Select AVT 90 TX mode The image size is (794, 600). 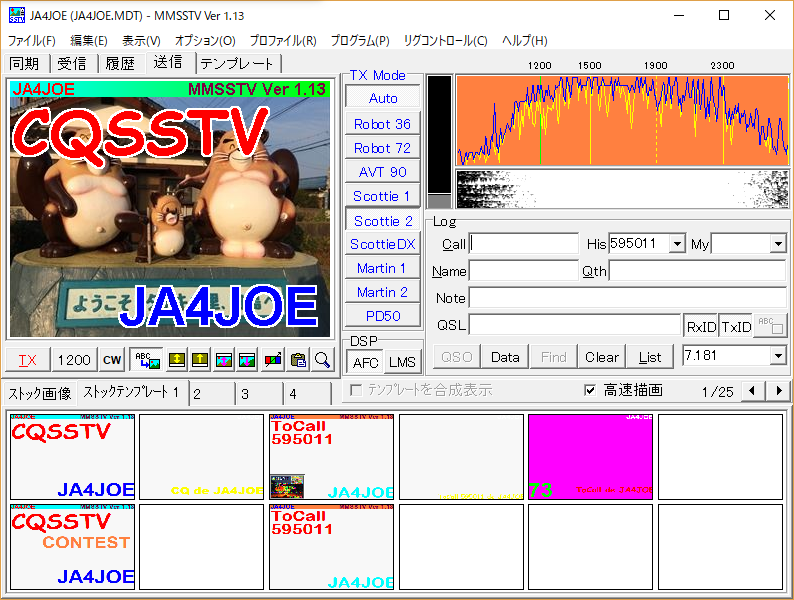pyautogui.click(x=383, y=172)
